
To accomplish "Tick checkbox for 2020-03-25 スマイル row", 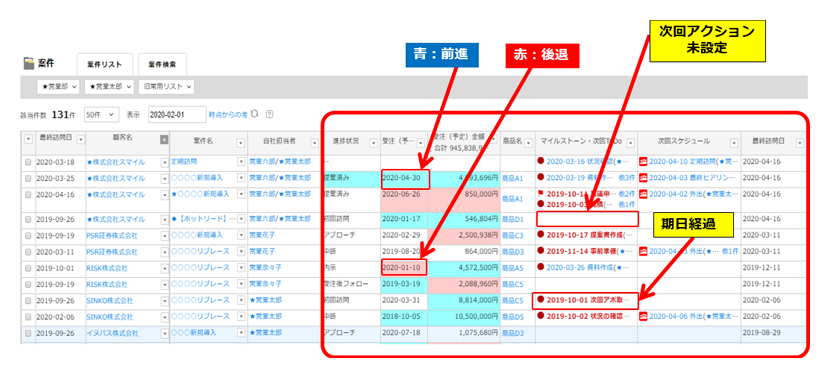I will pos(28,178).
